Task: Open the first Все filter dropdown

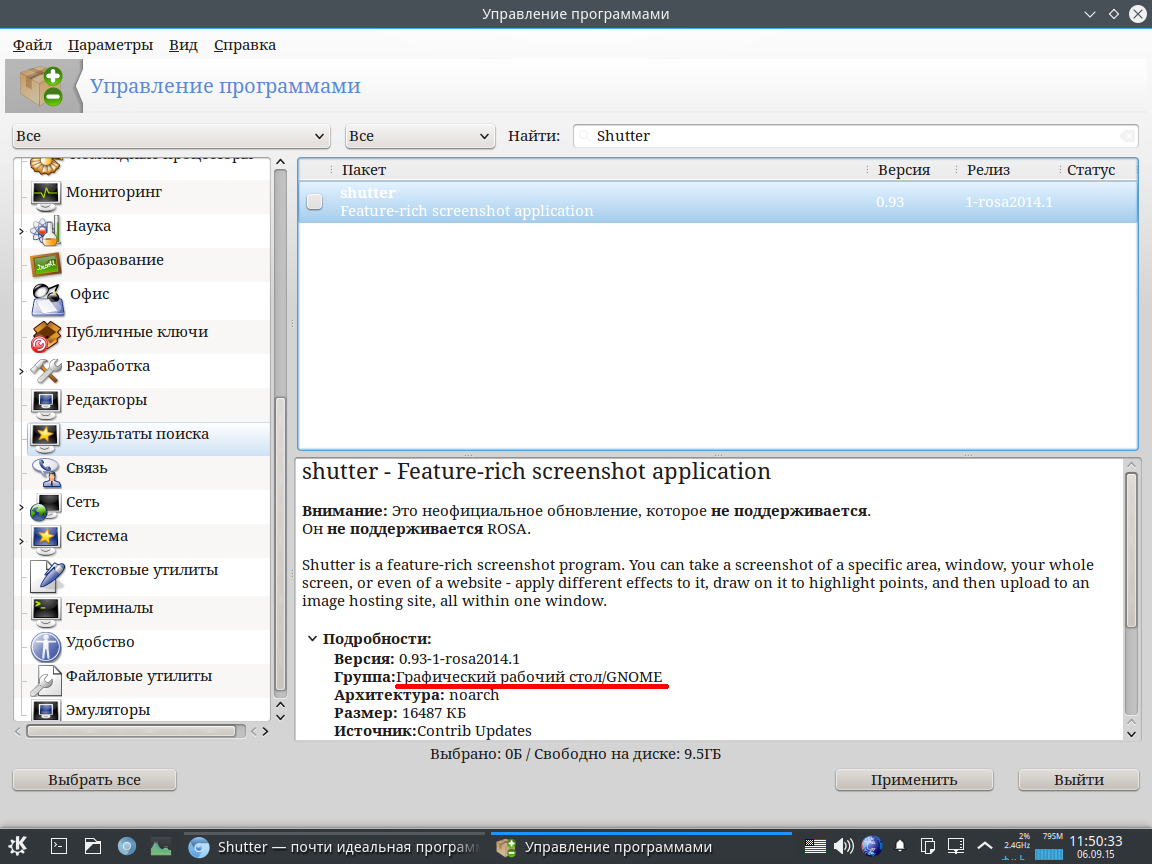Action: 171,136
